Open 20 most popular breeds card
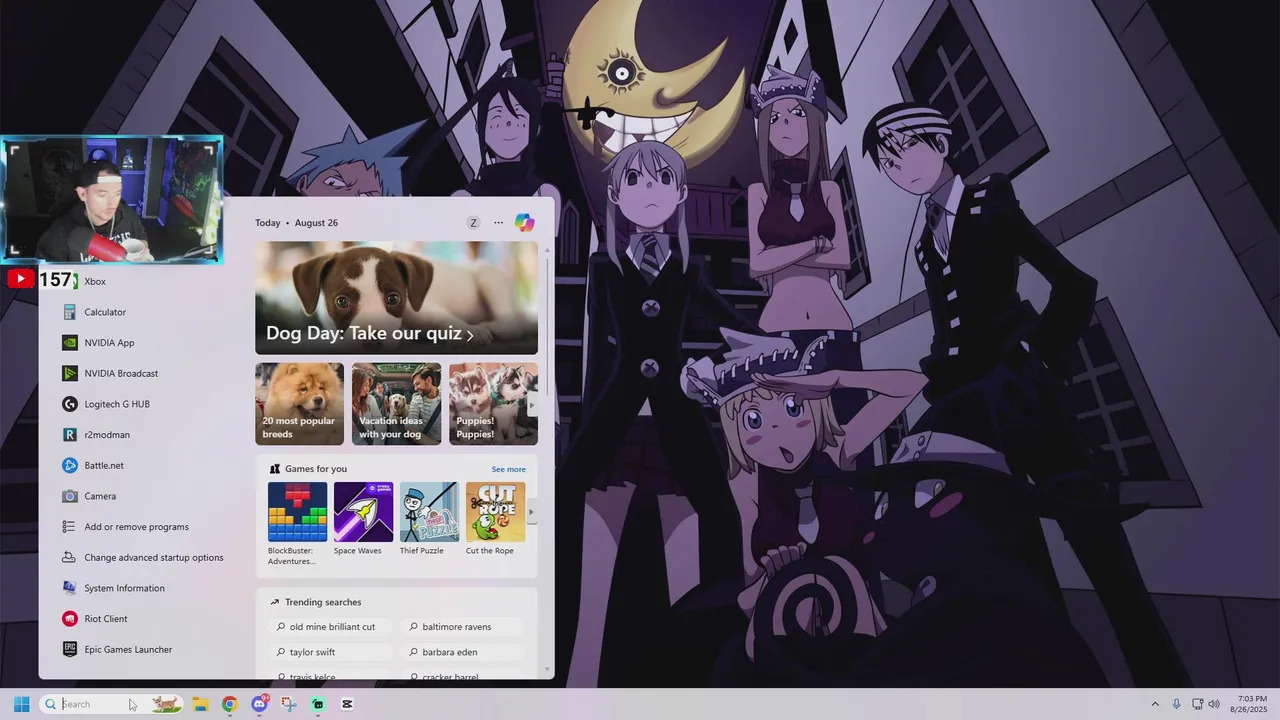This screenshot has width=1280, height=720. point(299,404)
